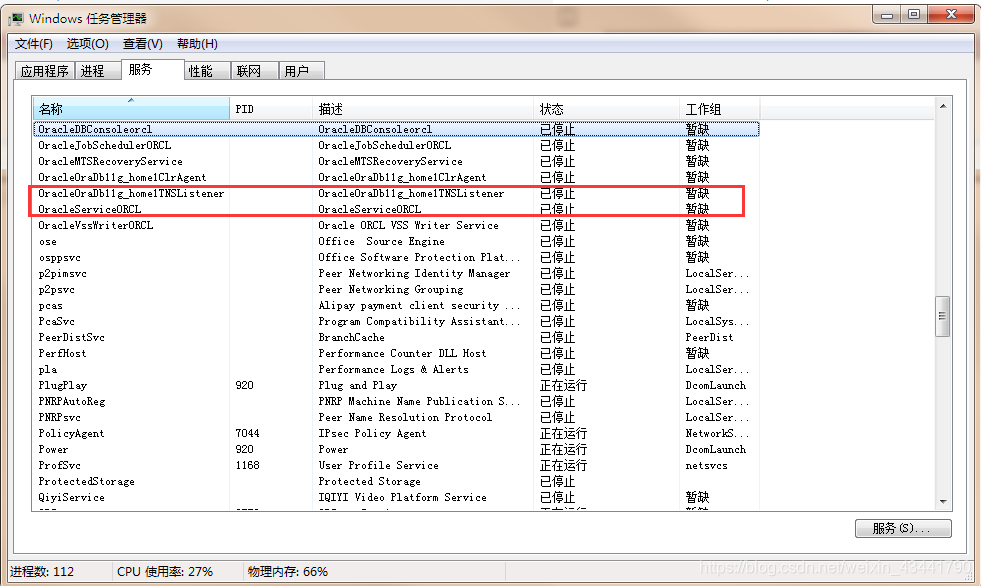The width and height of the screenshot is (981, 586).
Task: Click the Office Source Engine description
Action: tap(381, 241)
